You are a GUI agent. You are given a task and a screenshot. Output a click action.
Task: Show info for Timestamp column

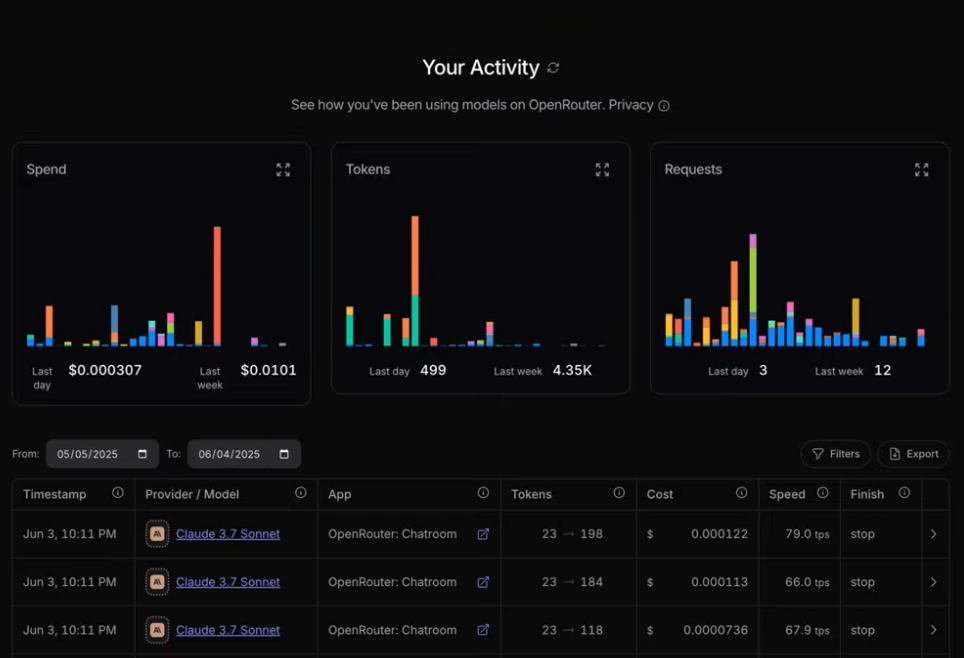(x=117, y=493)
